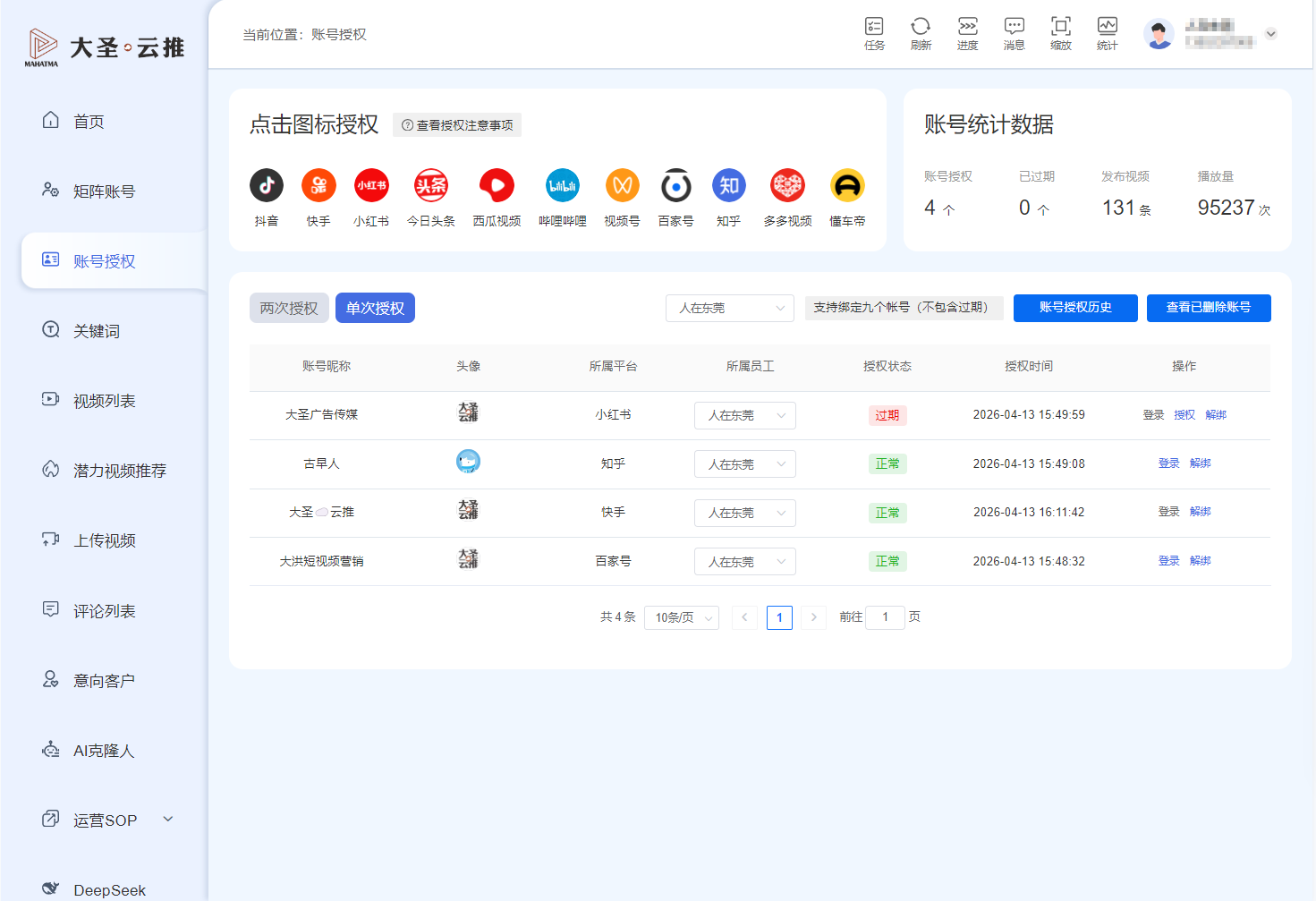
Task: Click the Kuaishou (快手) platform icon
Action: (318, 185)
